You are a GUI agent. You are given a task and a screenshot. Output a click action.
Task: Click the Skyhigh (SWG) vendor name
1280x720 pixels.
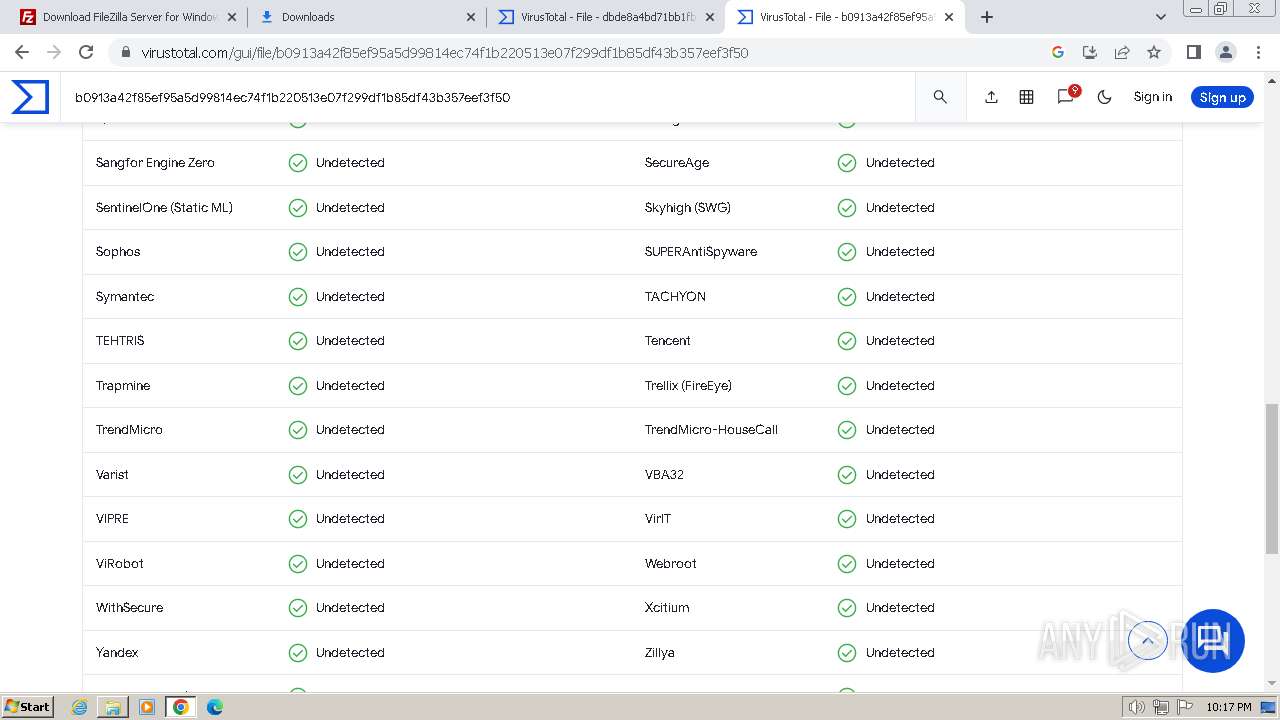click(x=688, y=208)
